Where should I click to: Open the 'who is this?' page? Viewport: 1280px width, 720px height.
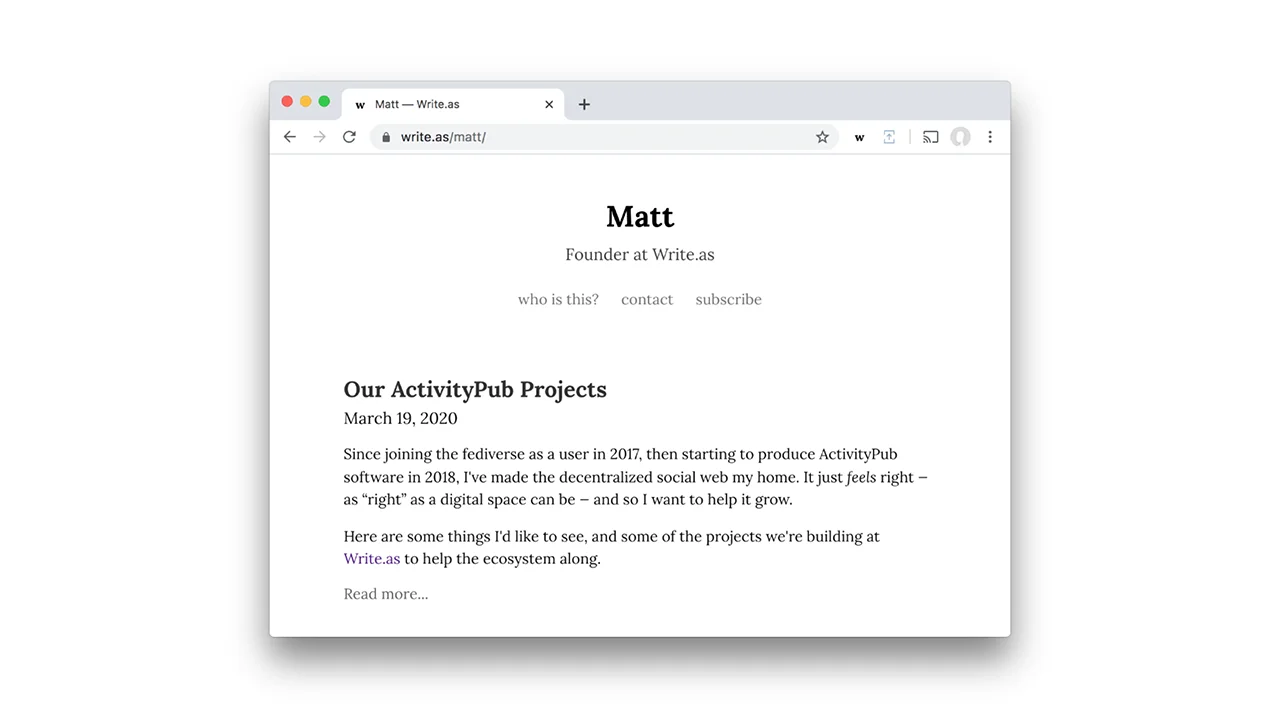tap(558, 299)
